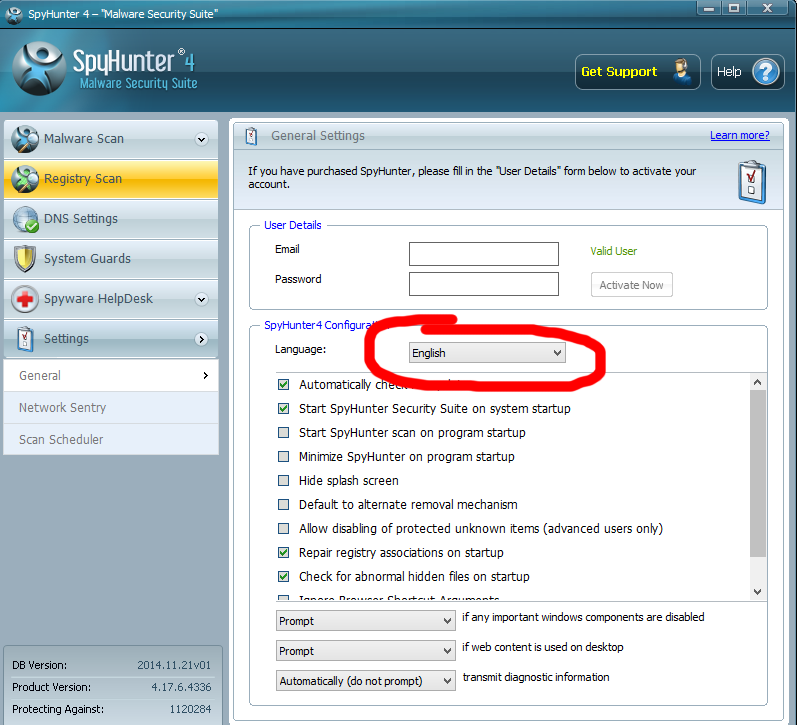This screenshot has height=725, width=797.
Task: Open DNS Settings page
Action: [x=111, y=219]
